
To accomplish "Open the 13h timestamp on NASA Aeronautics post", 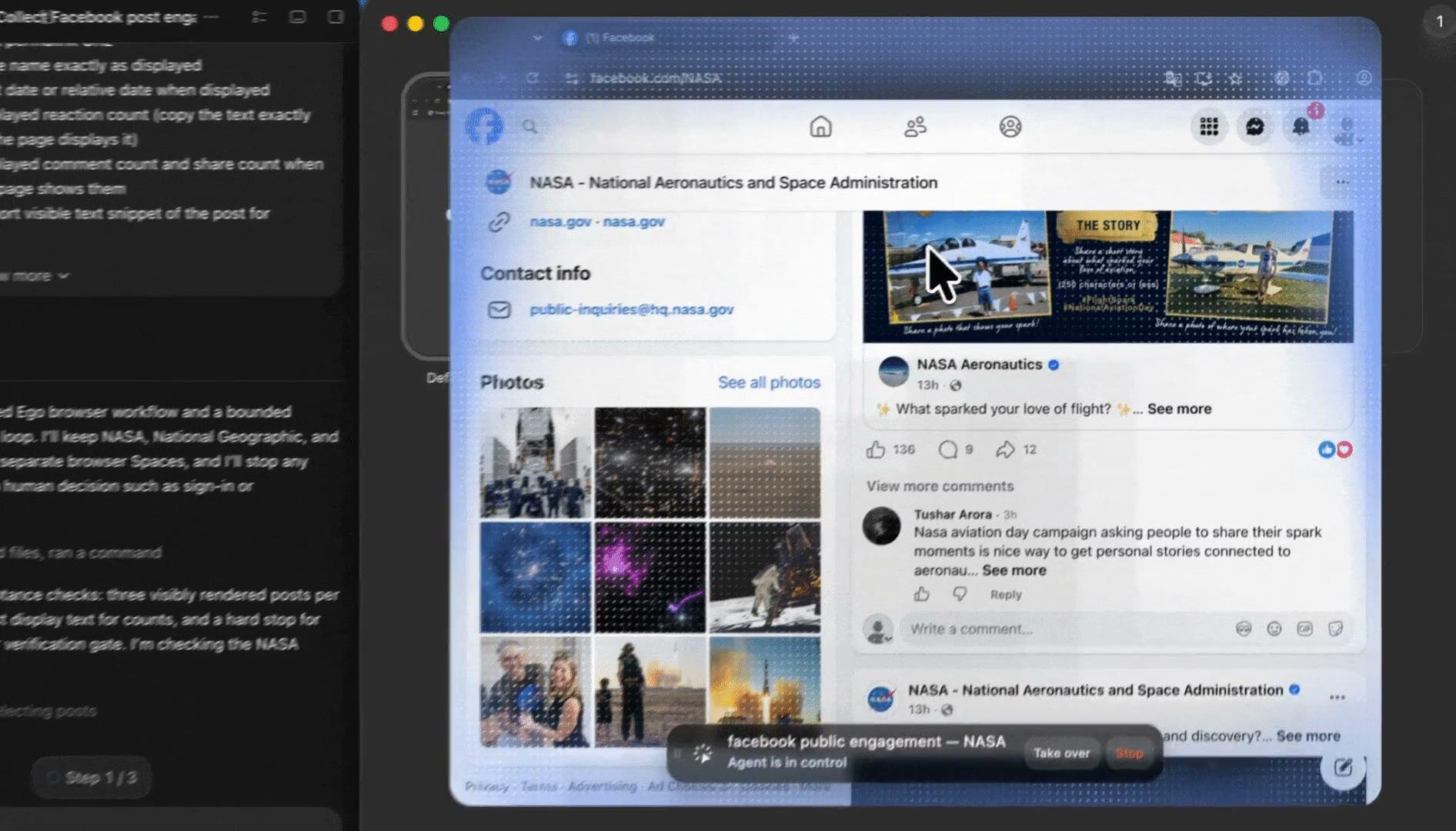I will click(927, 385).
